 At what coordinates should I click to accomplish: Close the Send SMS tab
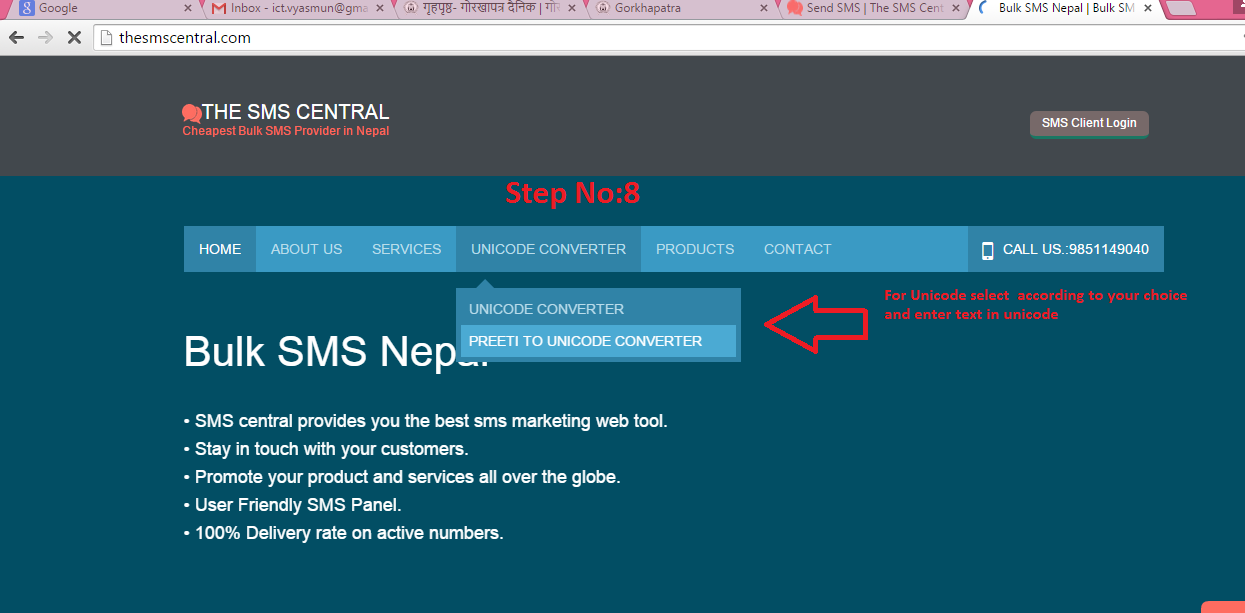tap(956, 8)
